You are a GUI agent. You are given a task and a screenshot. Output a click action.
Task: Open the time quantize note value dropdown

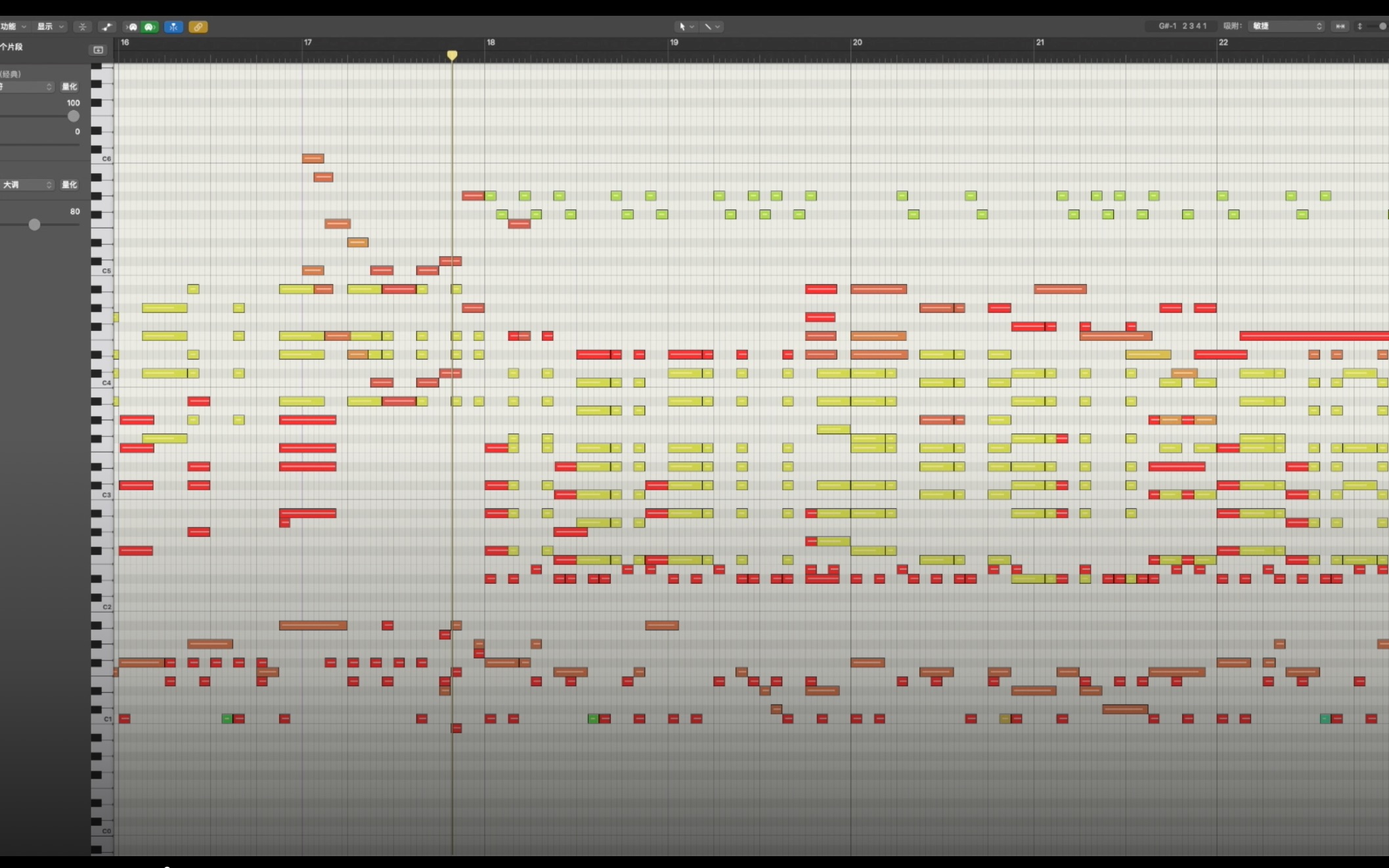coord(26,87)
